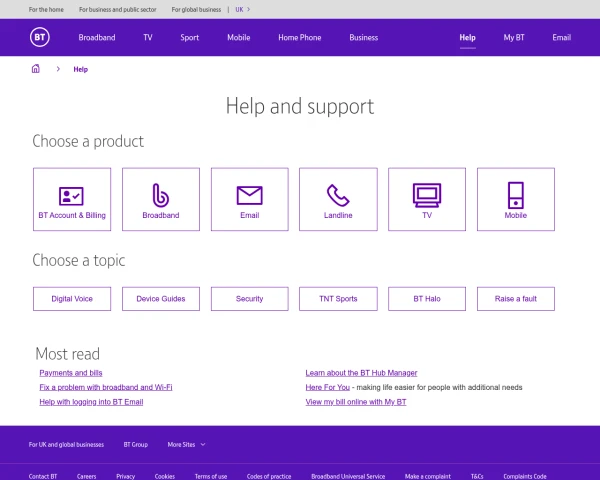The height and width of the screenshot is (480, 600).
Task: Select the Broadband product tile
Action: (x=161, y=199)
